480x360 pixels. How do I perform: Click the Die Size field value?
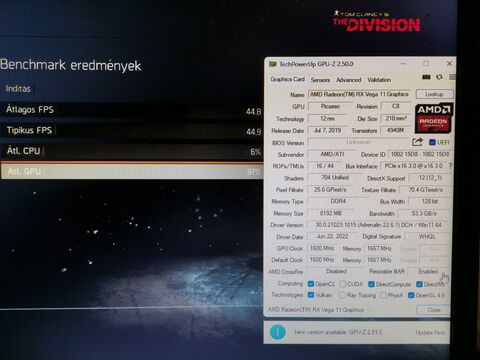396,119
